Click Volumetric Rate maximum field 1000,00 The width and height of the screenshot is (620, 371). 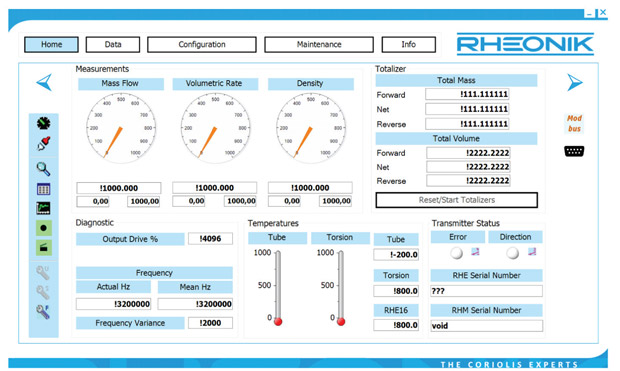[x=240, y=201]
